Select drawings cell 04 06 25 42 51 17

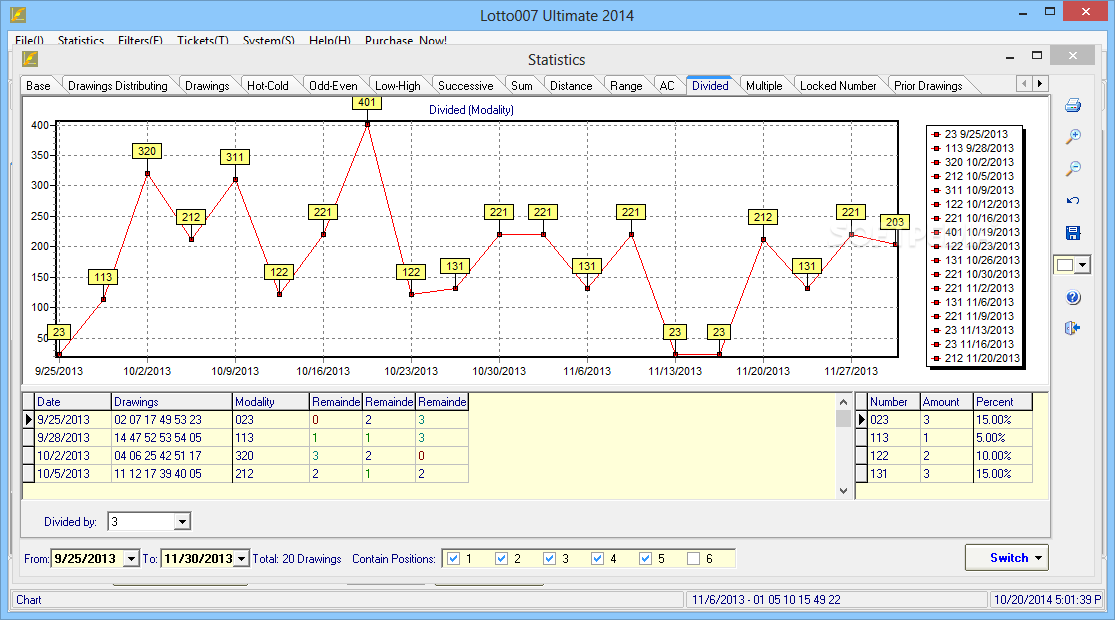[x=171, y=456]
